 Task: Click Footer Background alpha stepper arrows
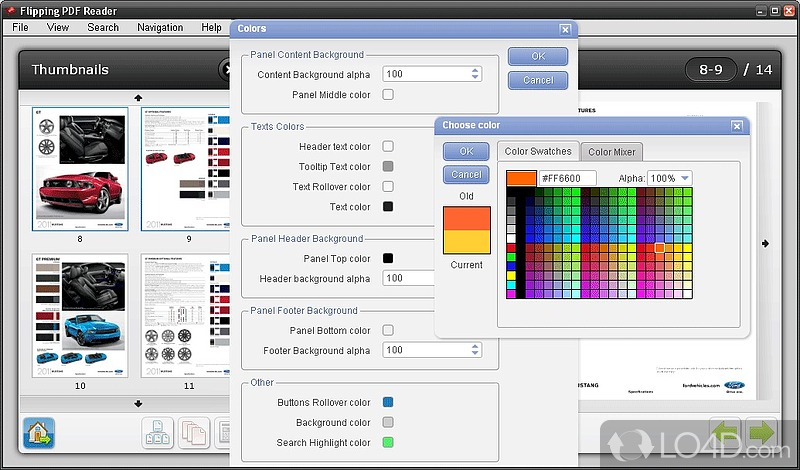click(475, 350)
